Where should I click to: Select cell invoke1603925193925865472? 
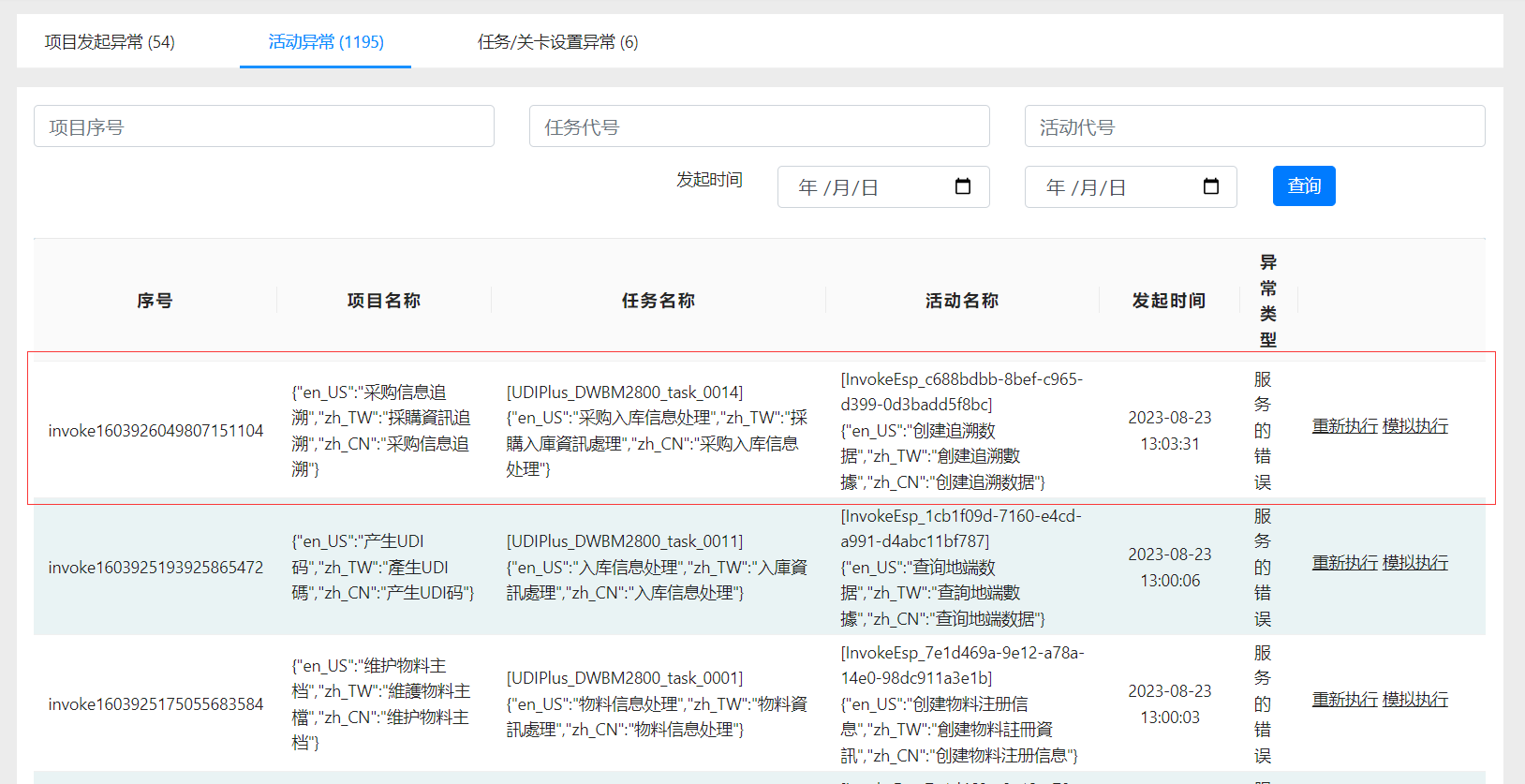[155, 568]
